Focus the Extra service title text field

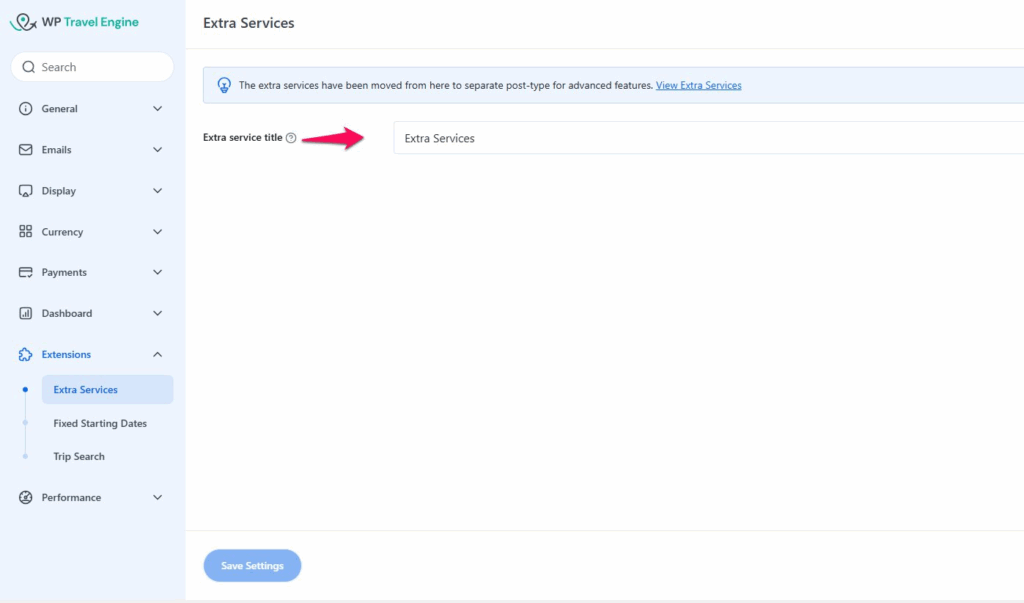[700, 138]
